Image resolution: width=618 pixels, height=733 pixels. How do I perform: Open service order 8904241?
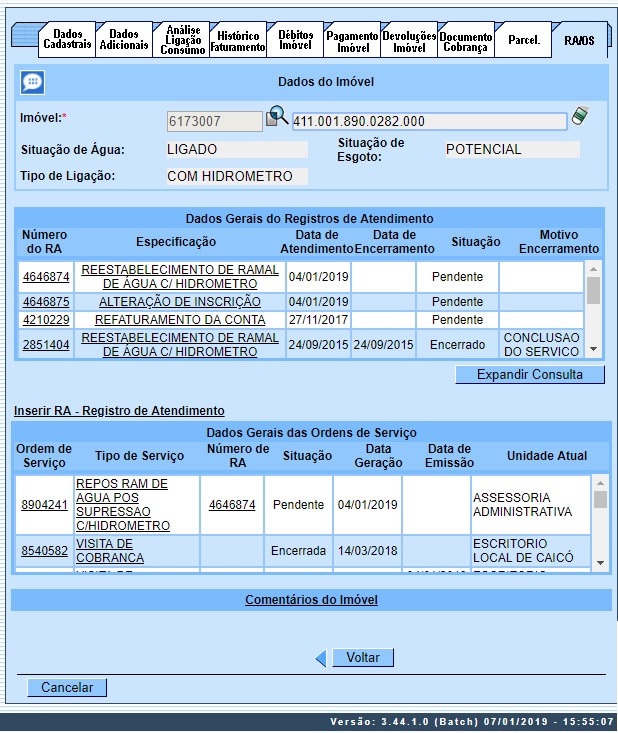tap(46, 505)
